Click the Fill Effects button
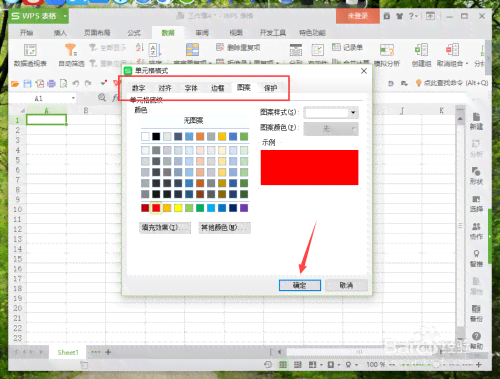Viewport: 500px width, 379px height. click(x=165, y=228)
